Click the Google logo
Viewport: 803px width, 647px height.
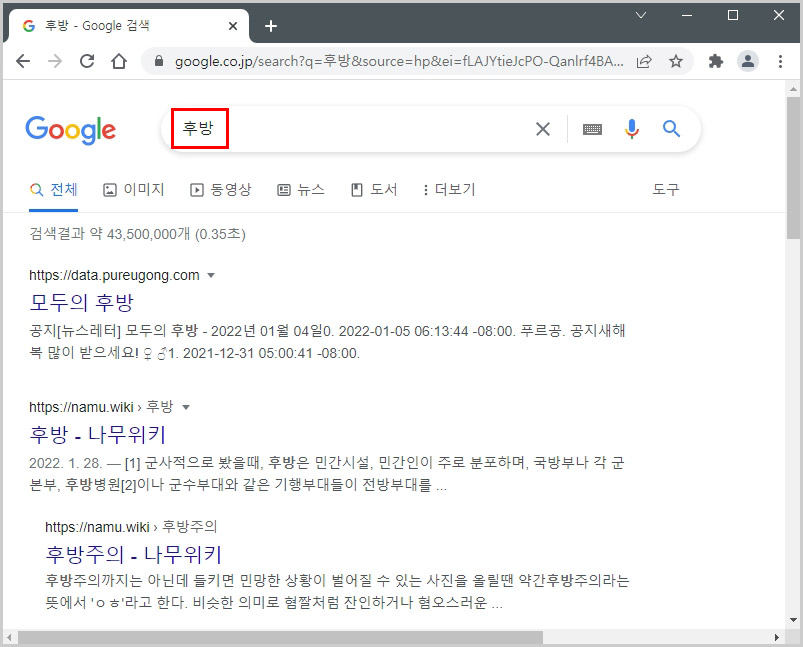[x=71, y=130]
